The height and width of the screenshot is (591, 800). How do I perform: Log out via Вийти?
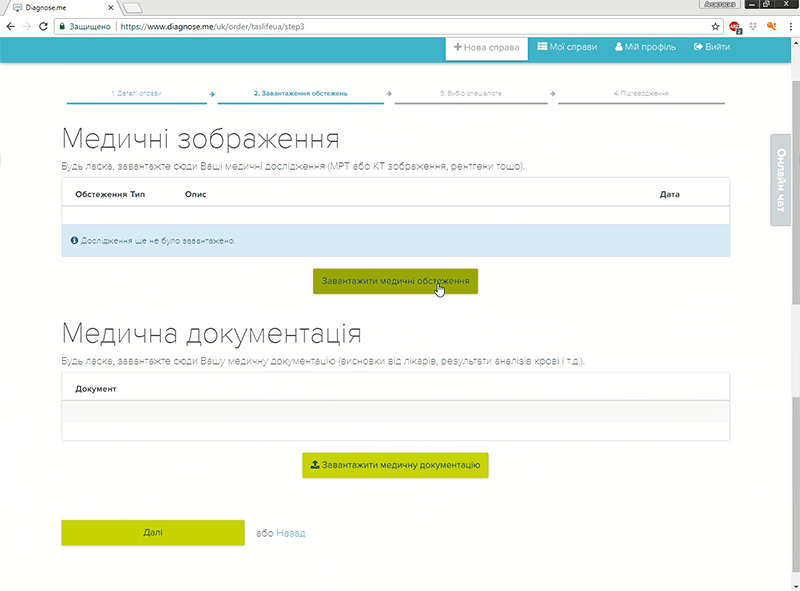[x=711, y=47]
